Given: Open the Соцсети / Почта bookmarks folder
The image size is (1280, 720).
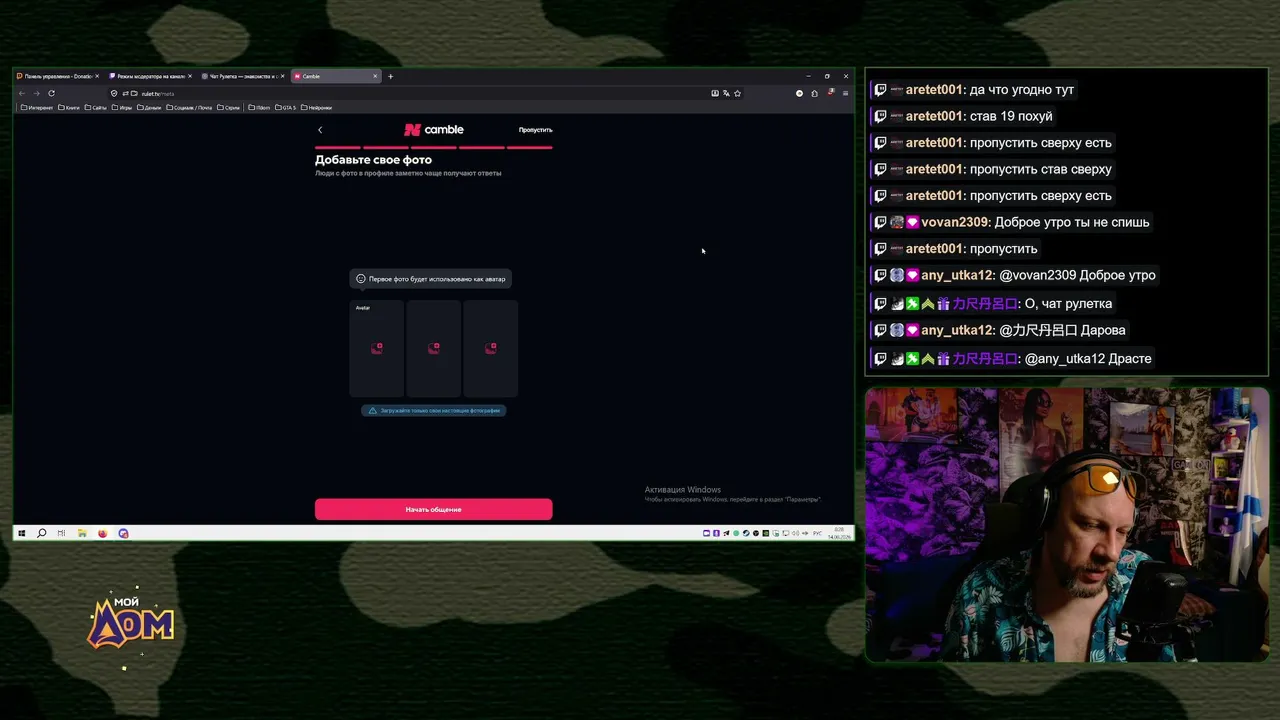Looking at the screenshot, I should coord(189,107).
